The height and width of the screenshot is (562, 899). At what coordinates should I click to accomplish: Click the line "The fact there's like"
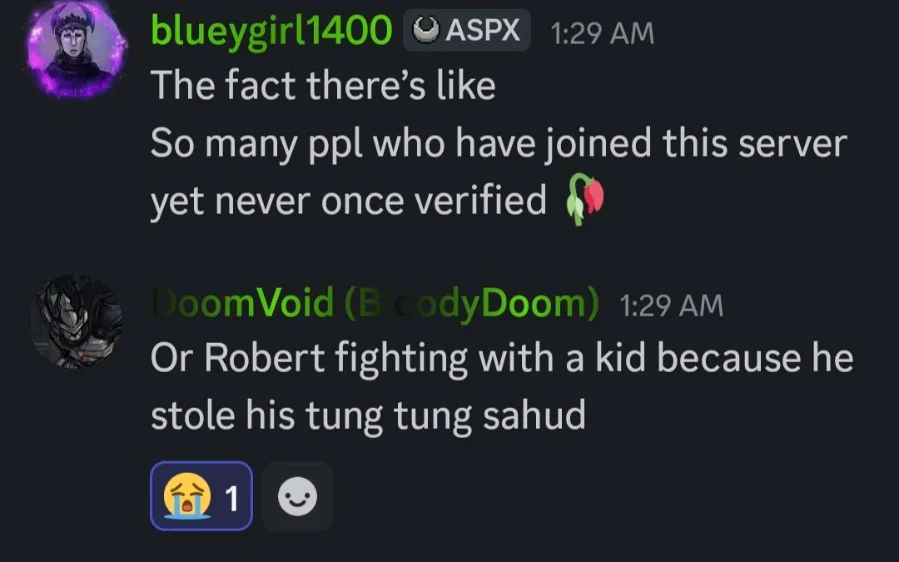click(323, 86)
